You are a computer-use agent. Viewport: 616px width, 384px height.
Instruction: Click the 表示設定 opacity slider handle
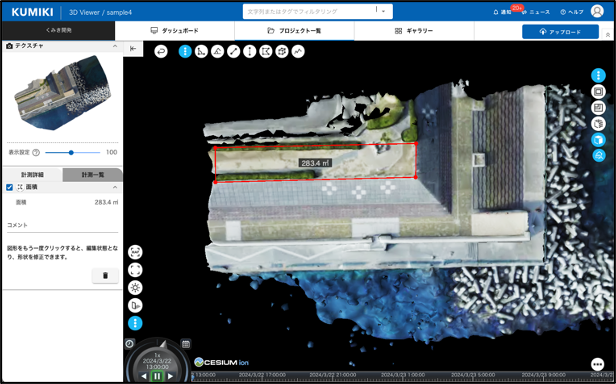(71, 152)
